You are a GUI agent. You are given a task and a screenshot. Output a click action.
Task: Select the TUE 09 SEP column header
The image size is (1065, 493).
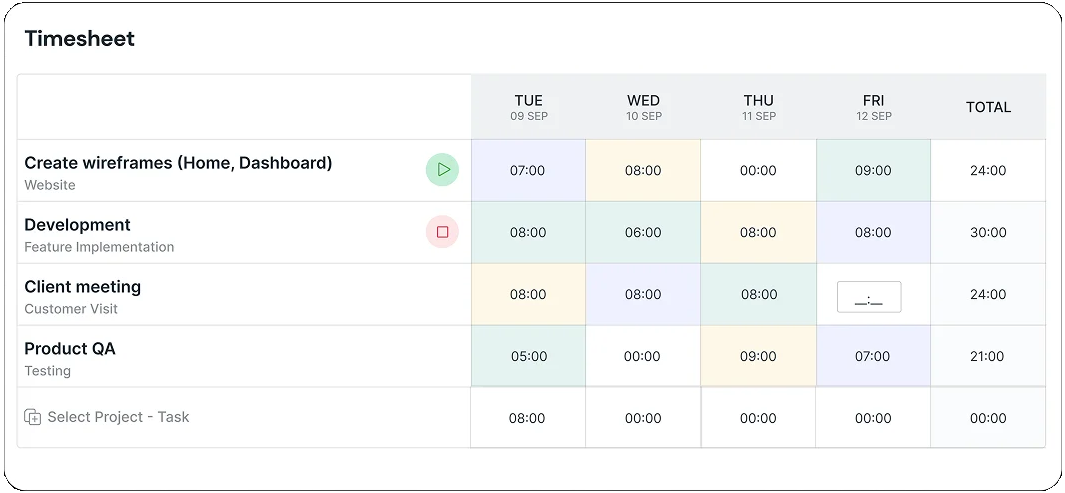[528, 107]
